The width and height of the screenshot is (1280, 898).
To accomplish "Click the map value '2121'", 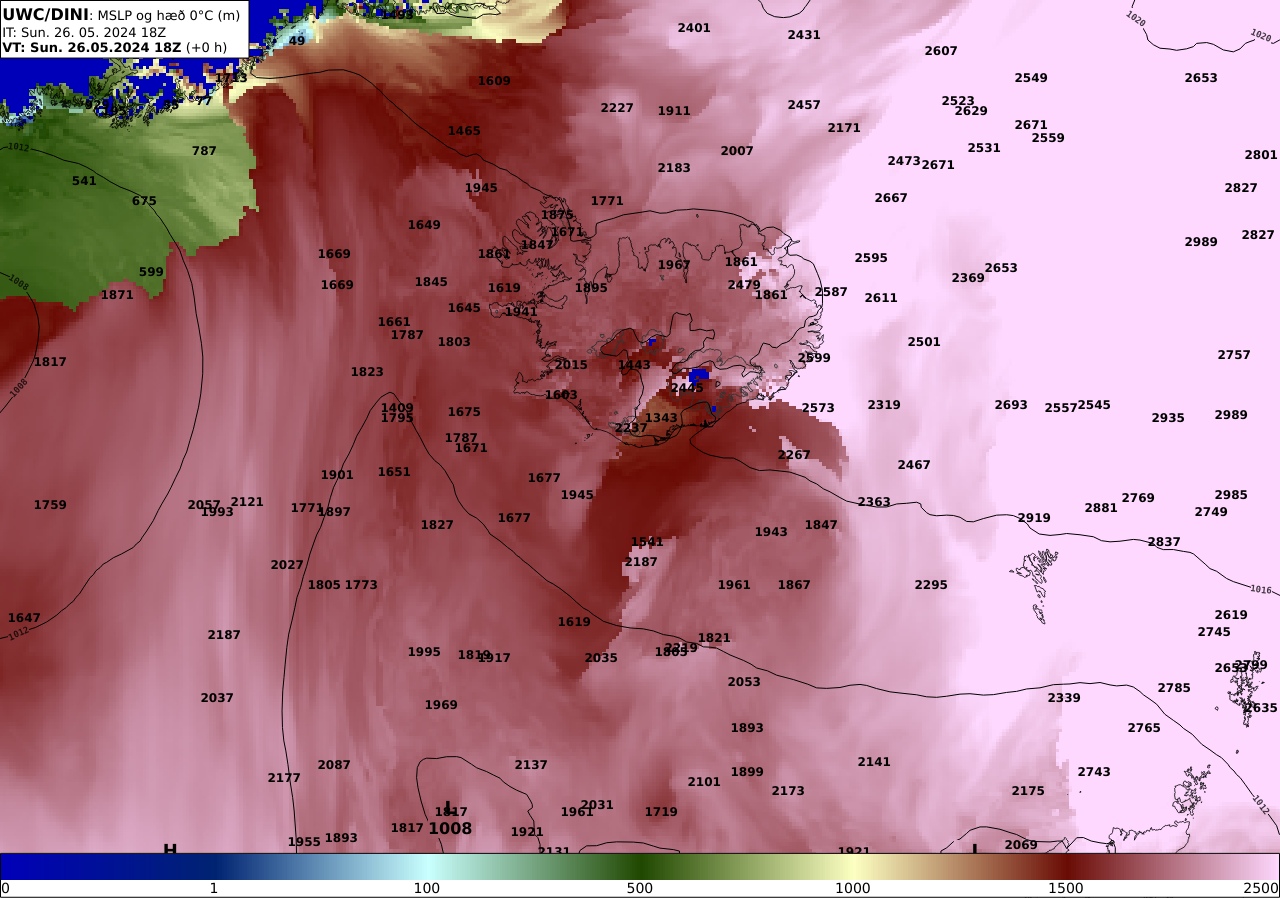I will click(x=247, y=502).
